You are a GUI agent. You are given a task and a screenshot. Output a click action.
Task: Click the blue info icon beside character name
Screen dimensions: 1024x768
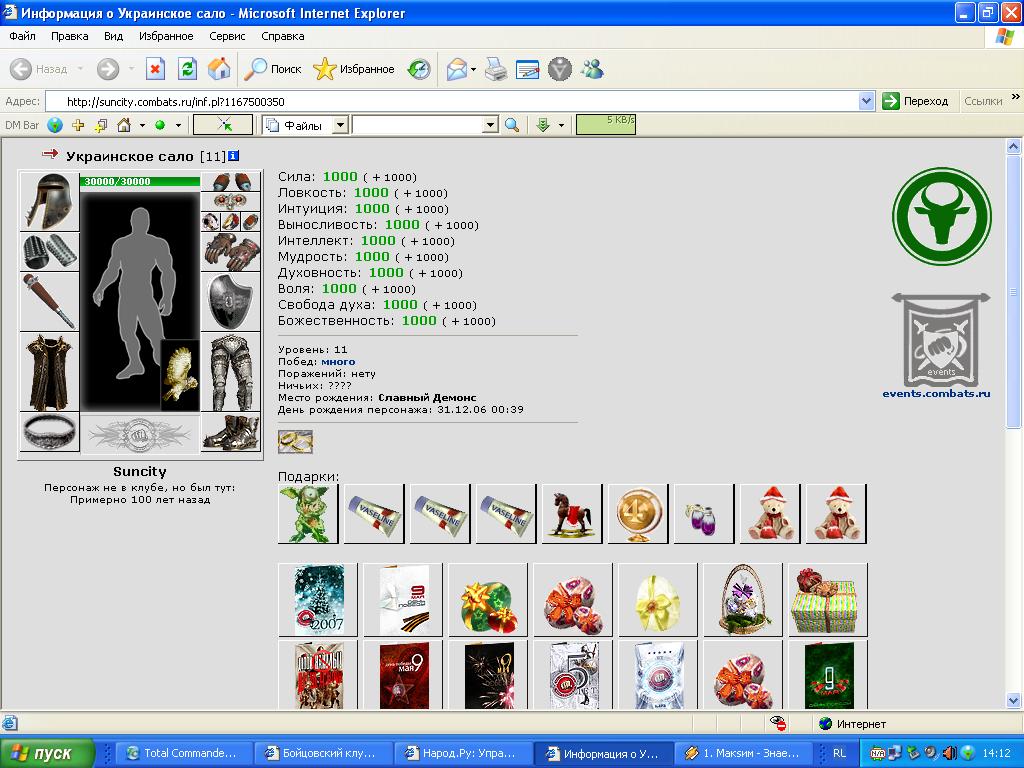pyautogui.click(x=234, y=155)
